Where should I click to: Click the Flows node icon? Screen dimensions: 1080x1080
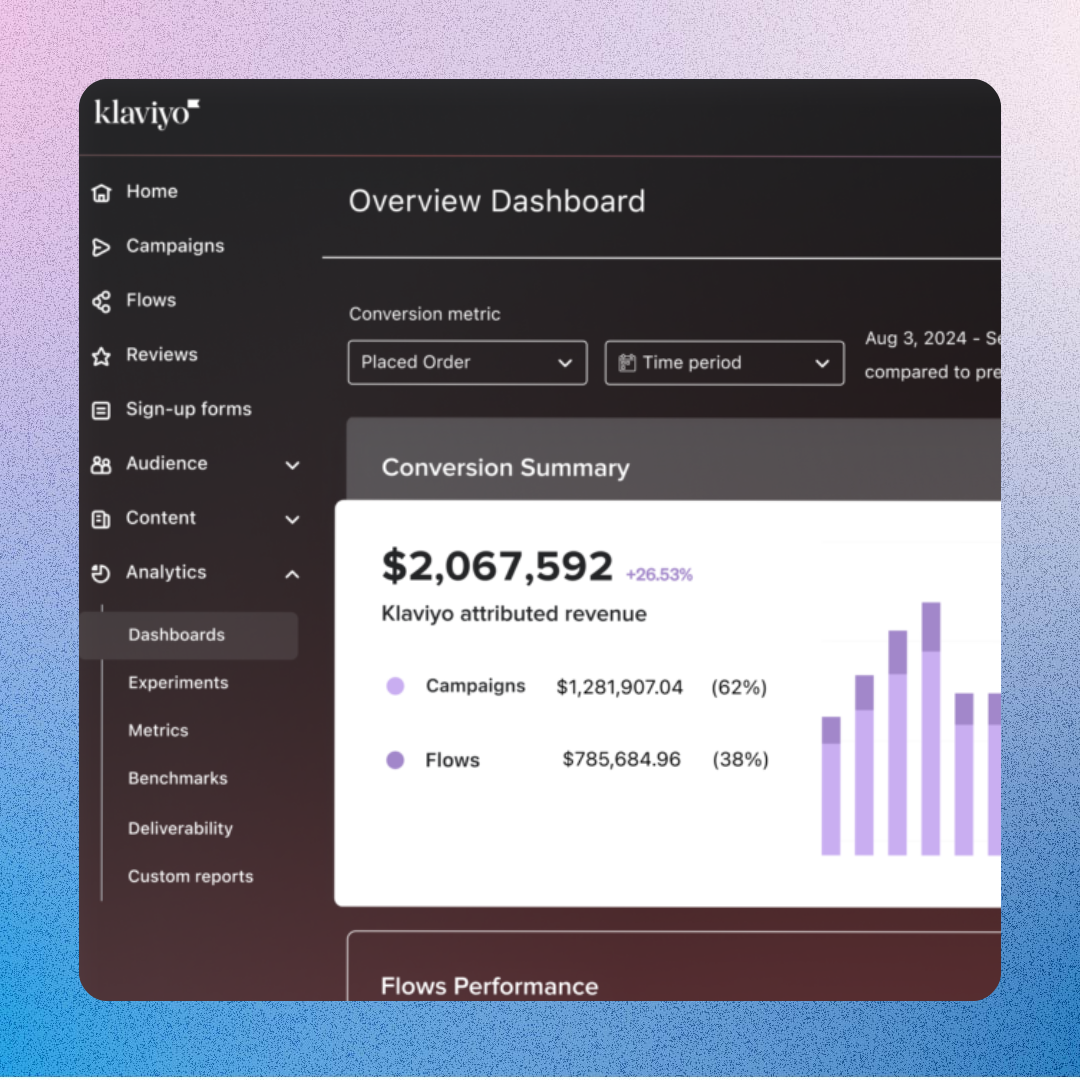(101, 301)
